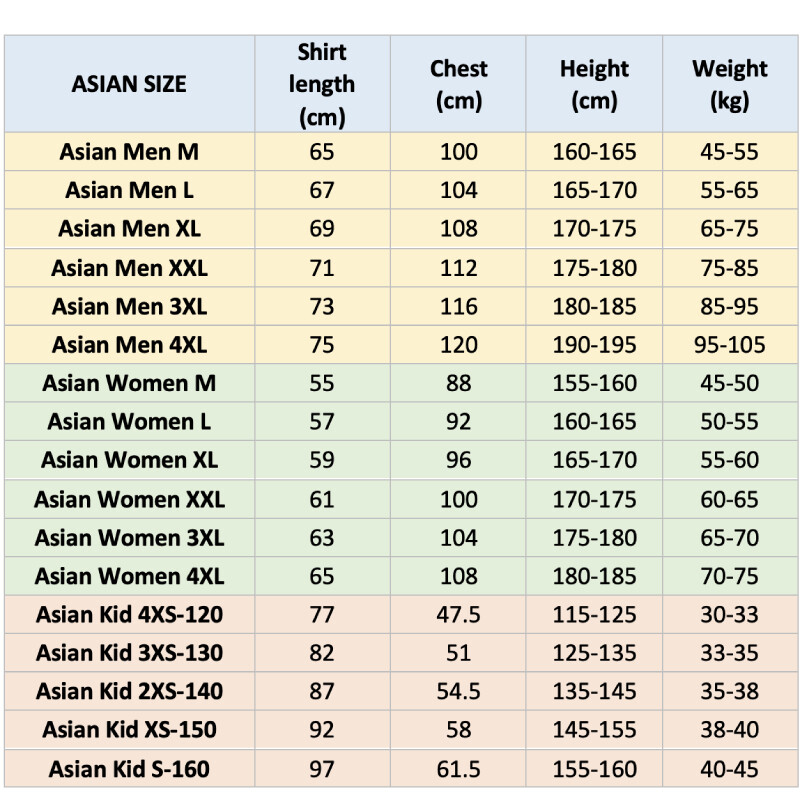800x800 pixels.
Task: Click the chest value 116 for Men 3XL
Action: click(459, 306)
